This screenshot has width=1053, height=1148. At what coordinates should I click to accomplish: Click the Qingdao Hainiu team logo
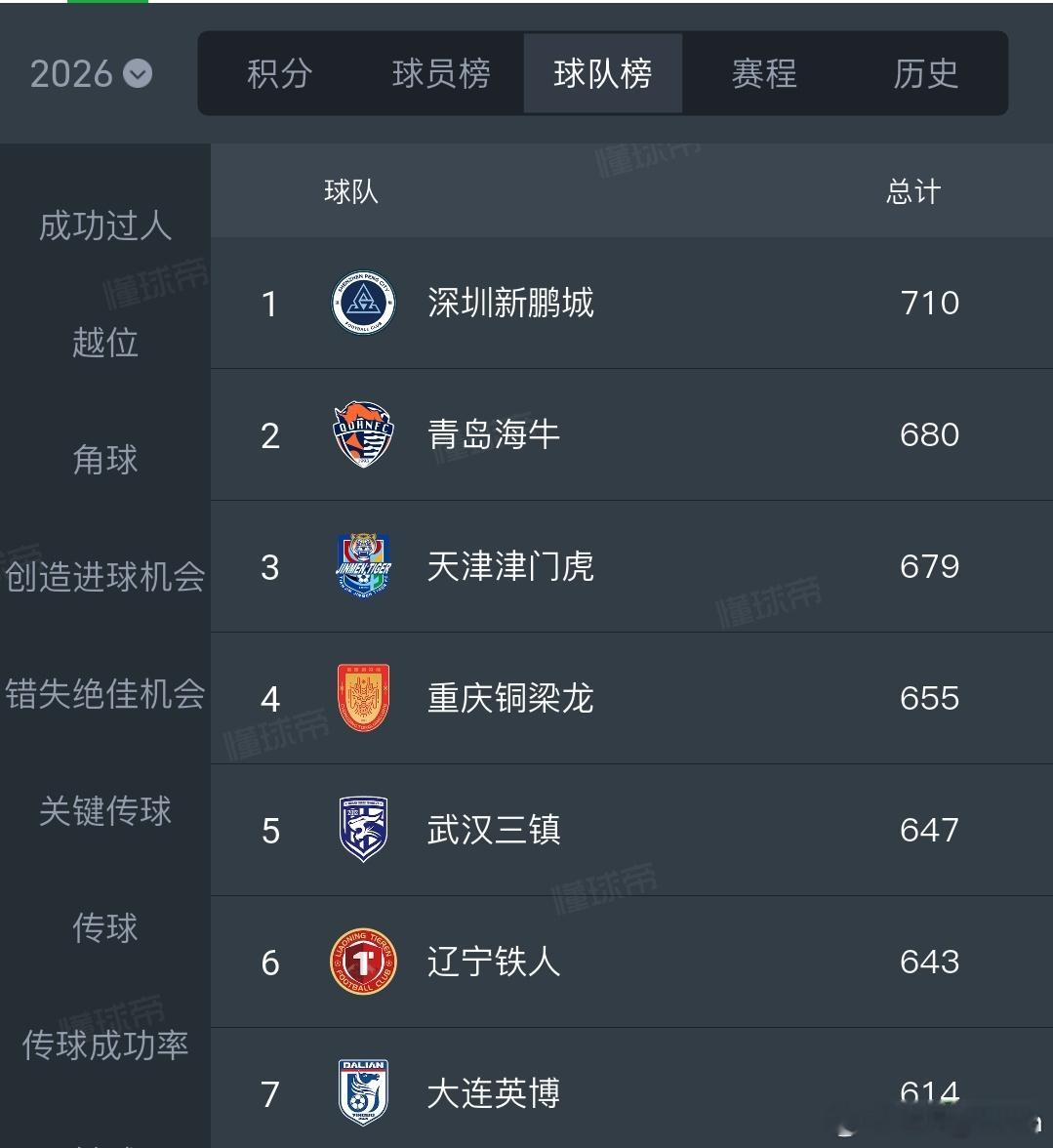(x=364, y=434)
